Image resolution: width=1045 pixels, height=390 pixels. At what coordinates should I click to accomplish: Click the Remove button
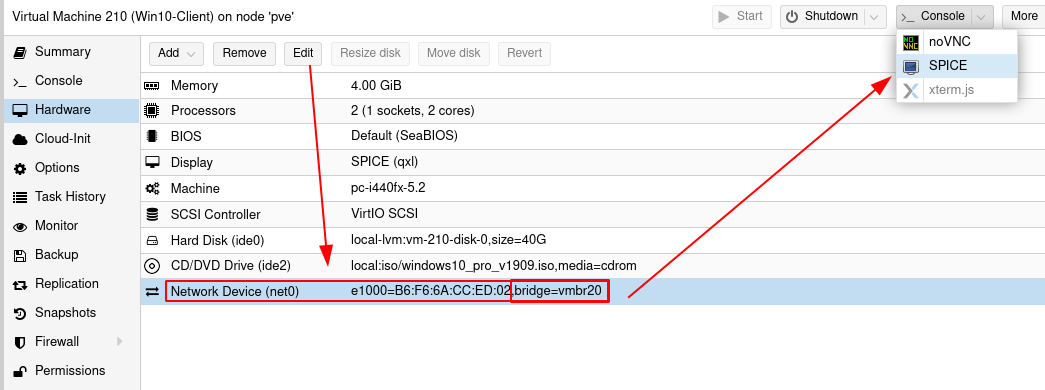tap(244, 53)
